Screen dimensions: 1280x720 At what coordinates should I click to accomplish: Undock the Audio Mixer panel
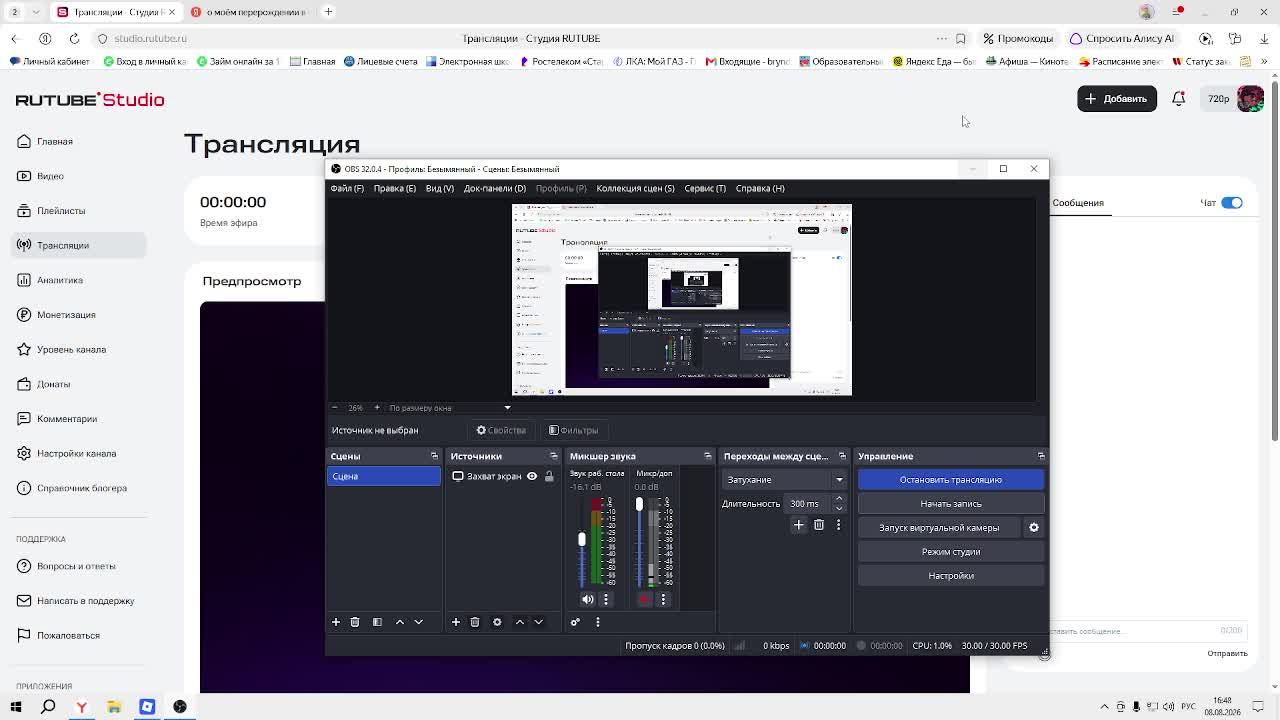pyautogui.click(x=708, y=456)
